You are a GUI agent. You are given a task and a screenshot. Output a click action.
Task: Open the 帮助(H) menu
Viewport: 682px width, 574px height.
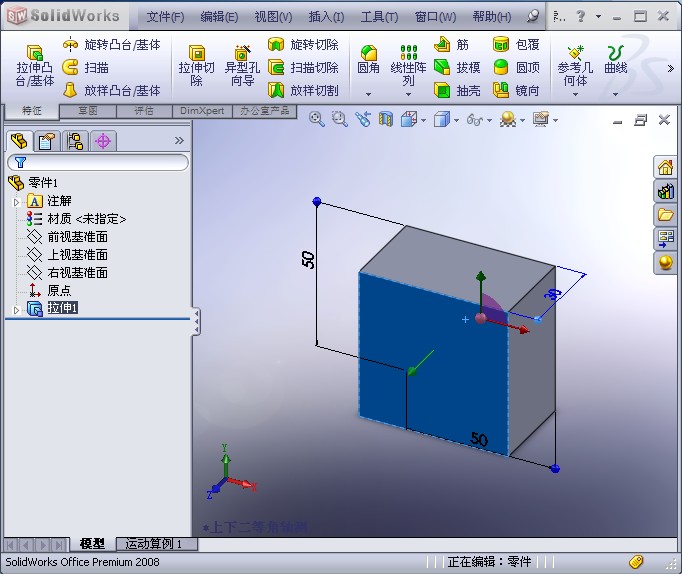click(x=492, y=17)
